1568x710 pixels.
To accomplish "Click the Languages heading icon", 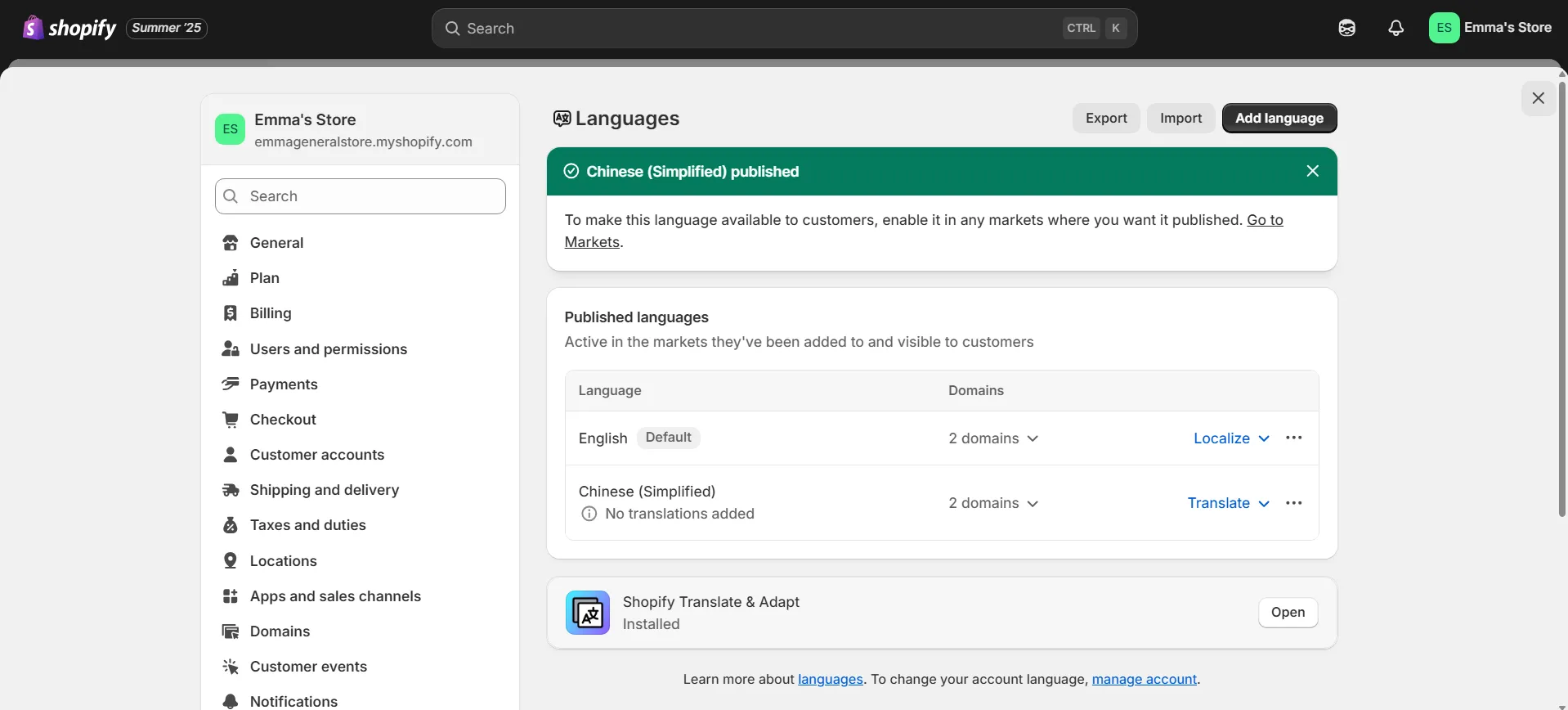I will (562, 119).
